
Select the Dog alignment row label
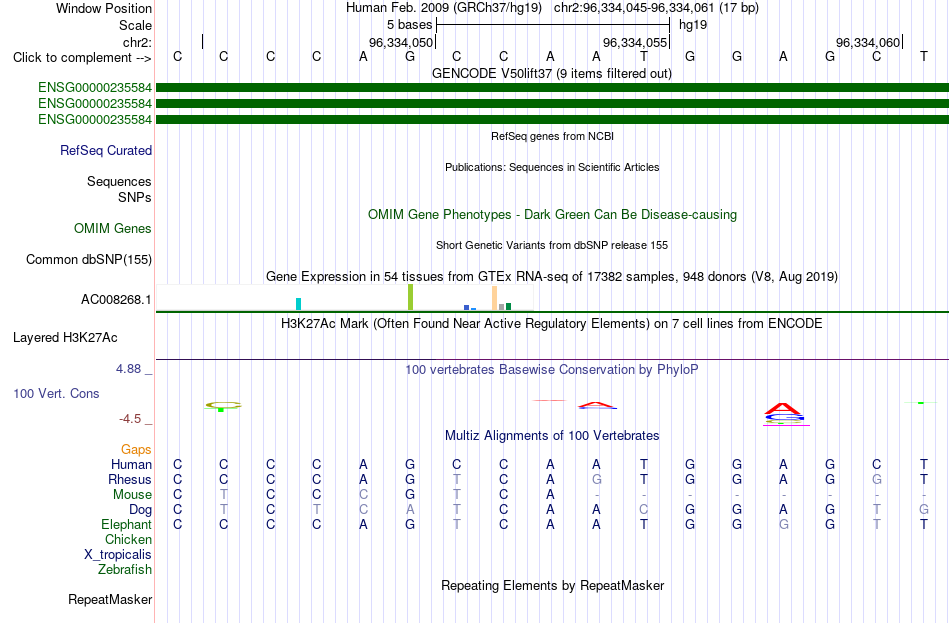coord(140,510)
